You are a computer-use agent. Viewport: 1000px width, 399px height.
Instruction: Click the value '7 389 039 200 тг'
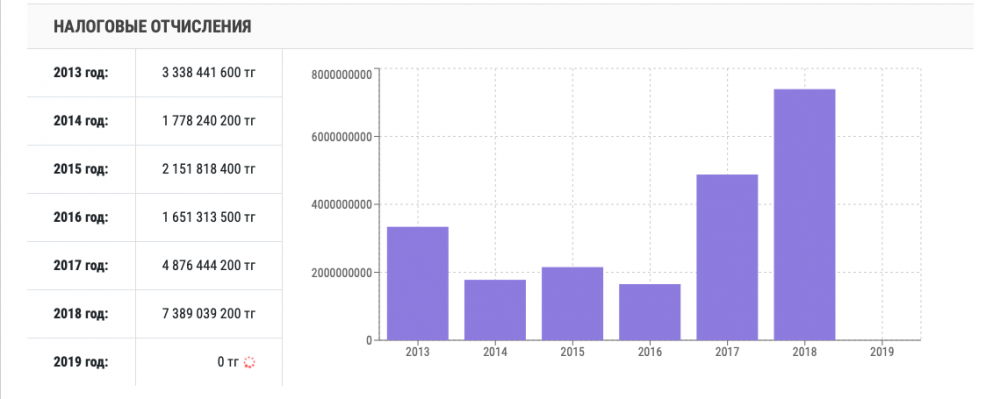coord(209,314)
